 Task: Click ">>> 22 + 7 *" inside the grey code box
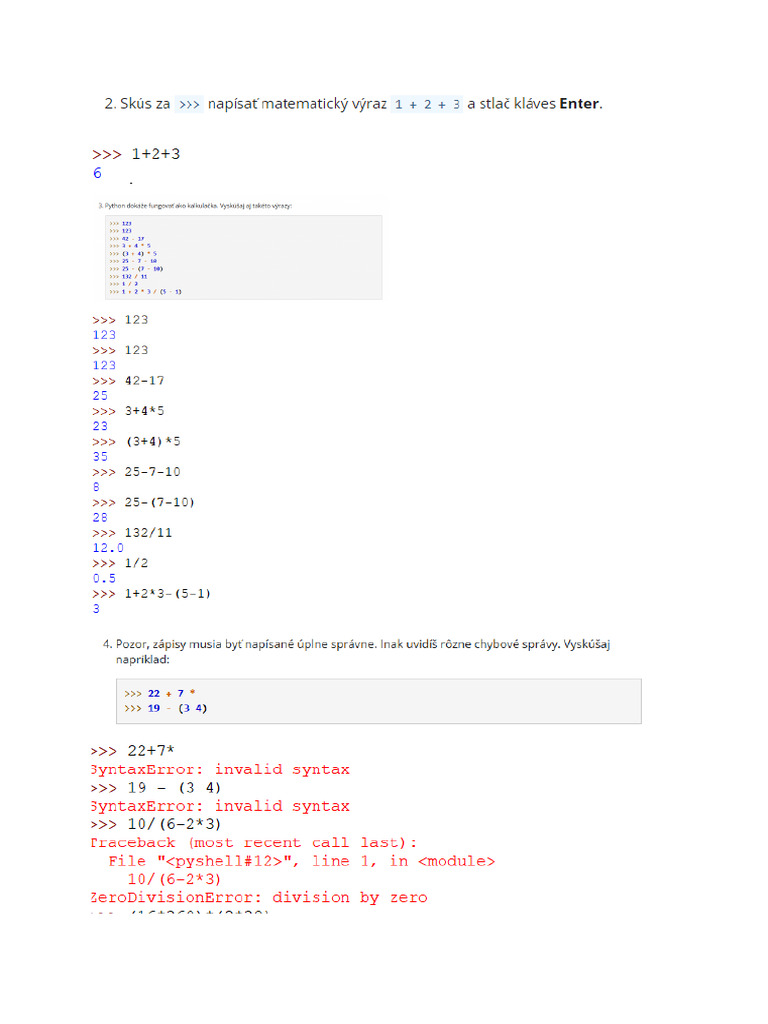[x=159, y=694]
